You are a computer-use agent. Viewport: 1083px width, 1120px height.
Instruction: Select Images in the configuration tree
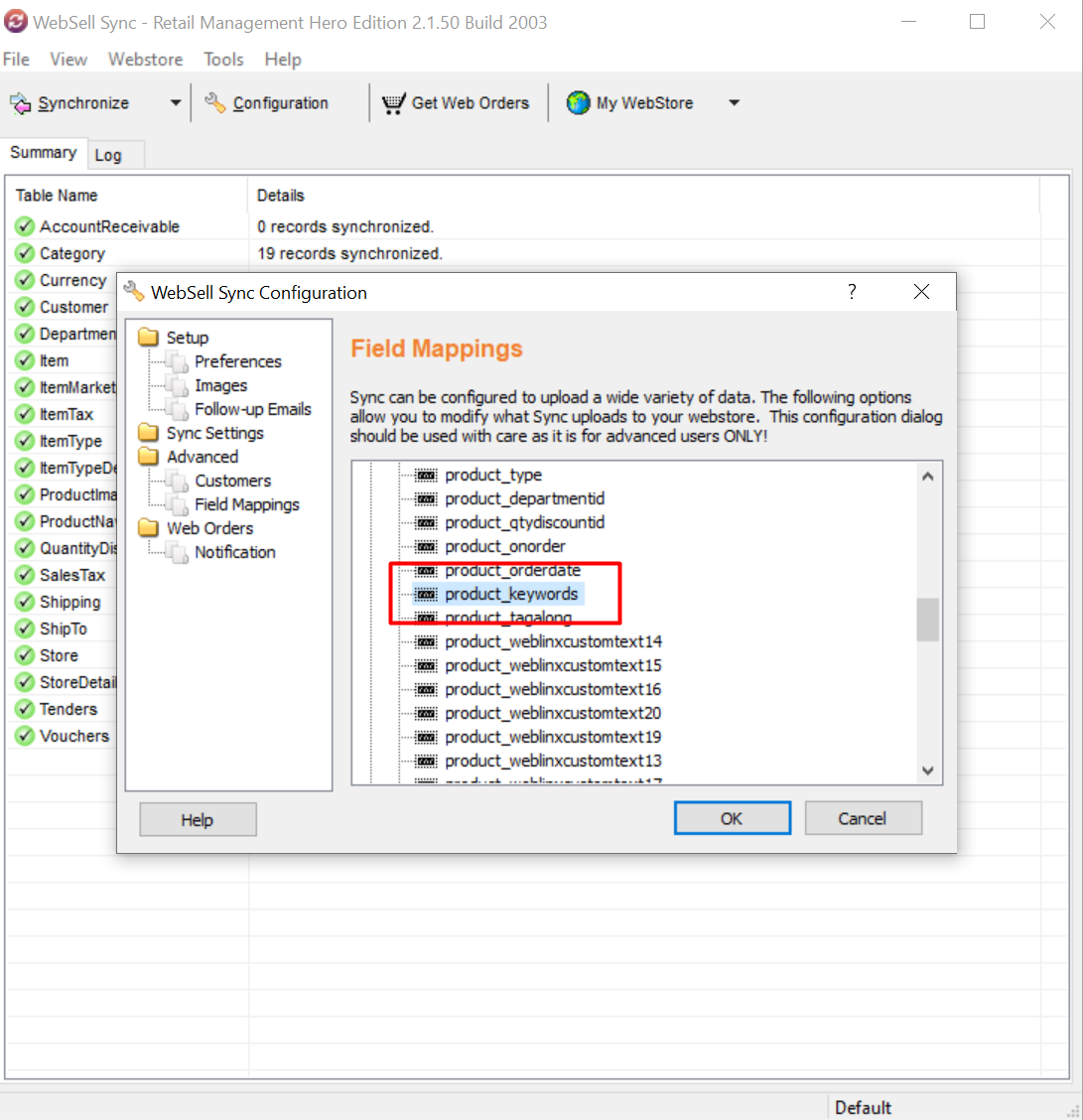pos(220,385)
